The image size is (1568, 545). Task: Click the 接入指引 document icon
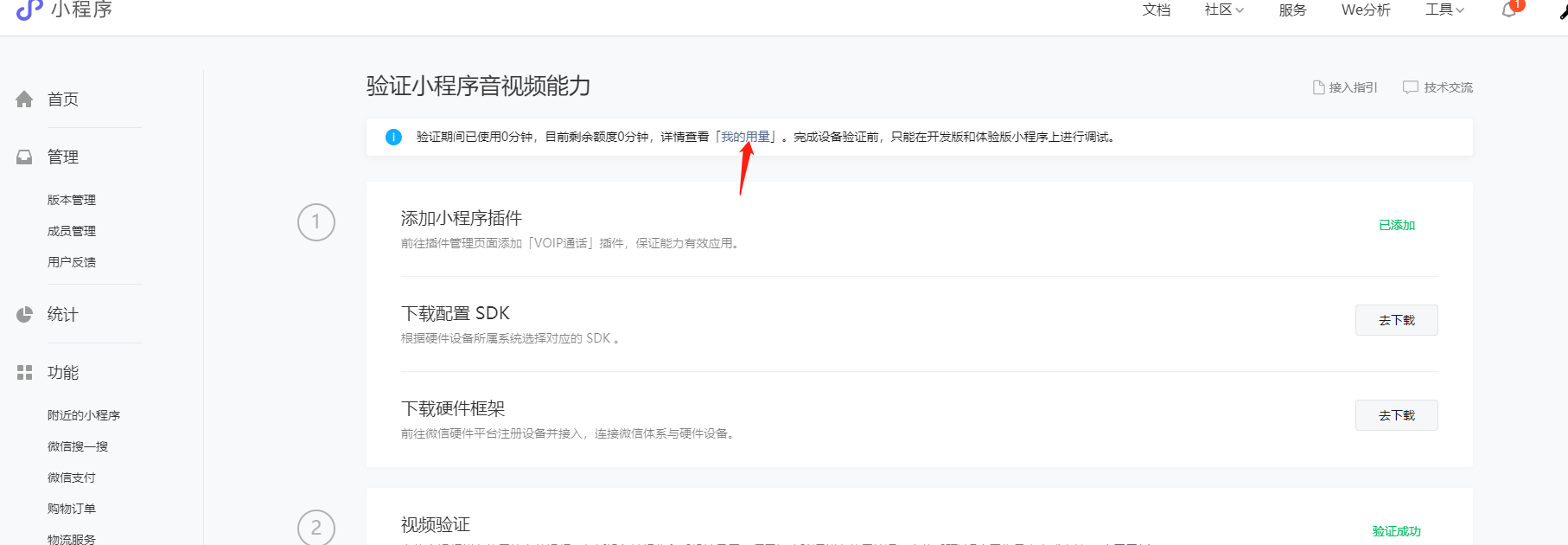click(x=1318, y=87)
